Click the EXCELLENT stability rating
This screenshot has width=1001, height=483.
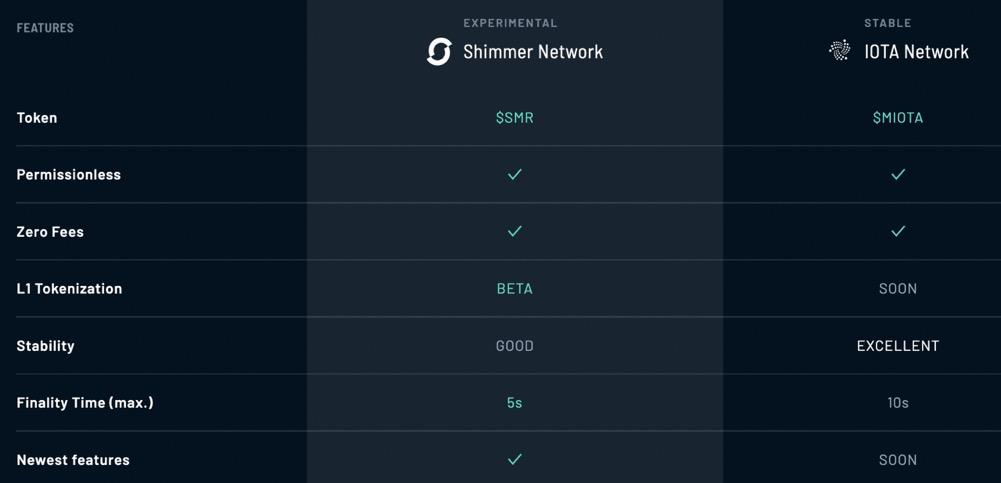pyautogui.click(x=898, y=346)
